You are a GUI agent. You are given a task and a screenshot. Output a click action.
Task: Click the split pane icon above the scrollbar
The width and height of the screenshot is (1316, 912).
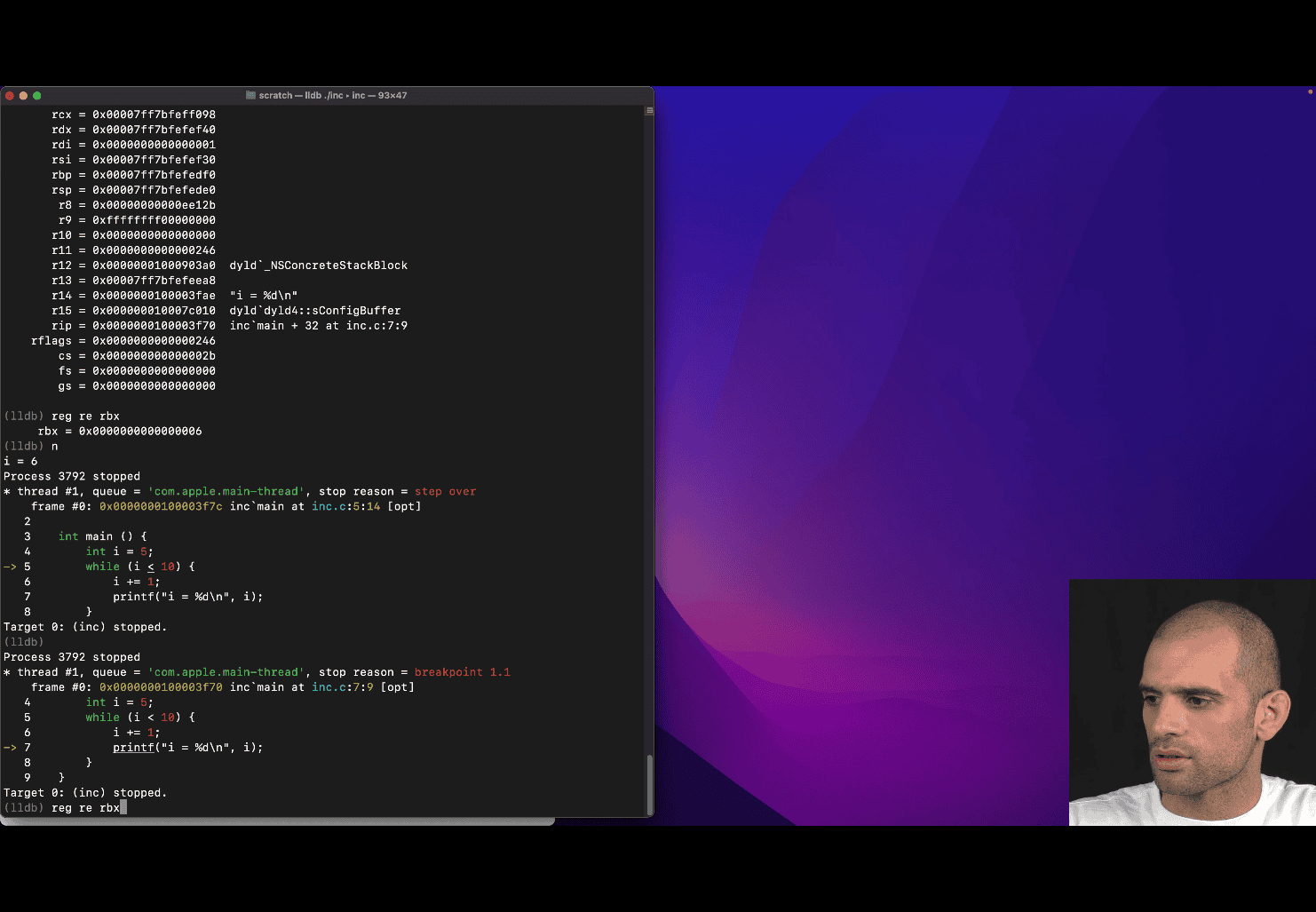pos(649,111)
